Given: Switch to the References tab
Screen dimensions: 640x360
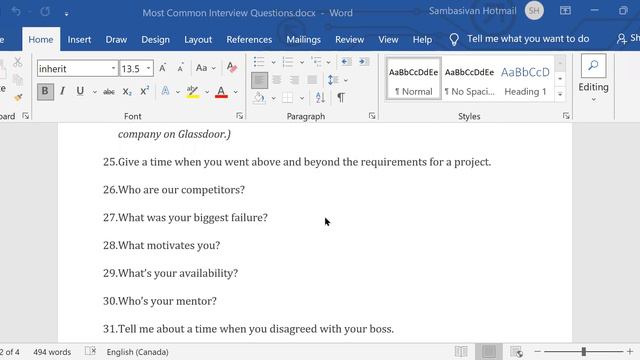Looking at the screenshot, I should point(249,40).
